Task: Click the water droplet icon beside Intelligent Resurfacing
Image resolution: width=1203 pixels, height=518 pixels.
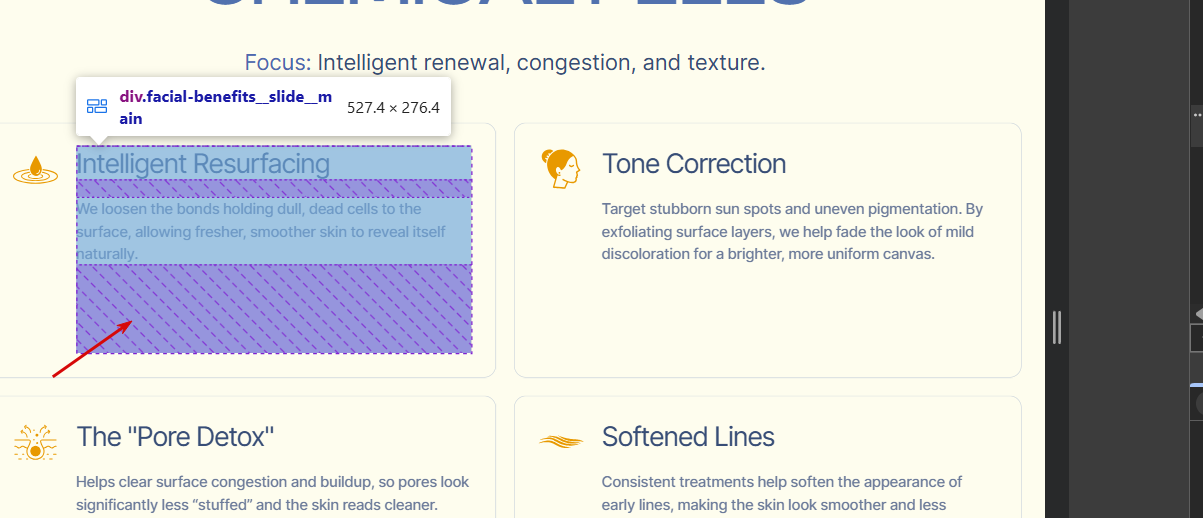Action: pos(35,170)
